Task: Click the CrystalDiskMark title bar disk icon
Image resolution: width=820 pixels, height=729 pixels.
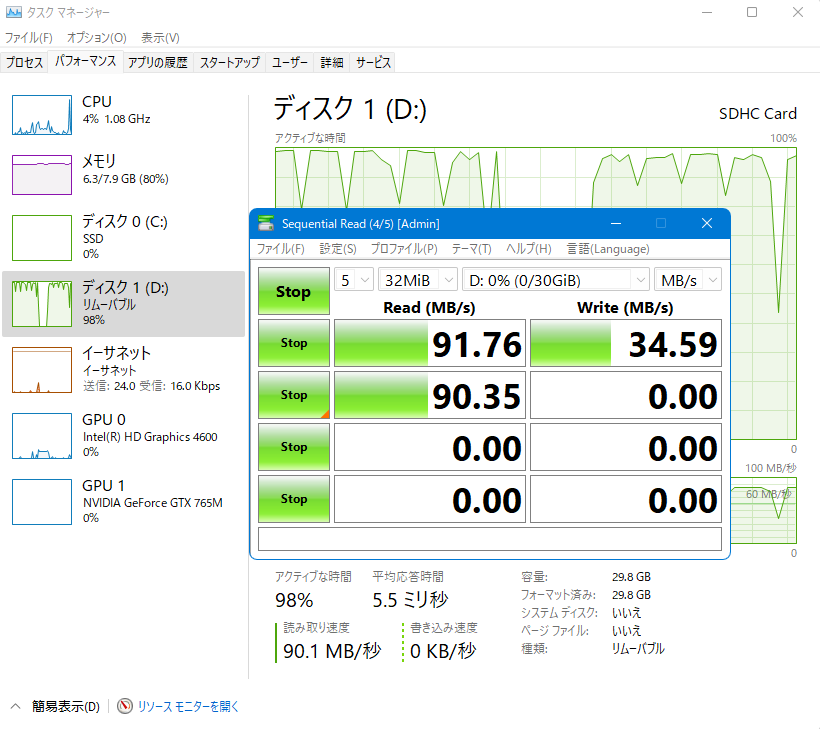Action: pyautogui.click(x=266, y=223)
